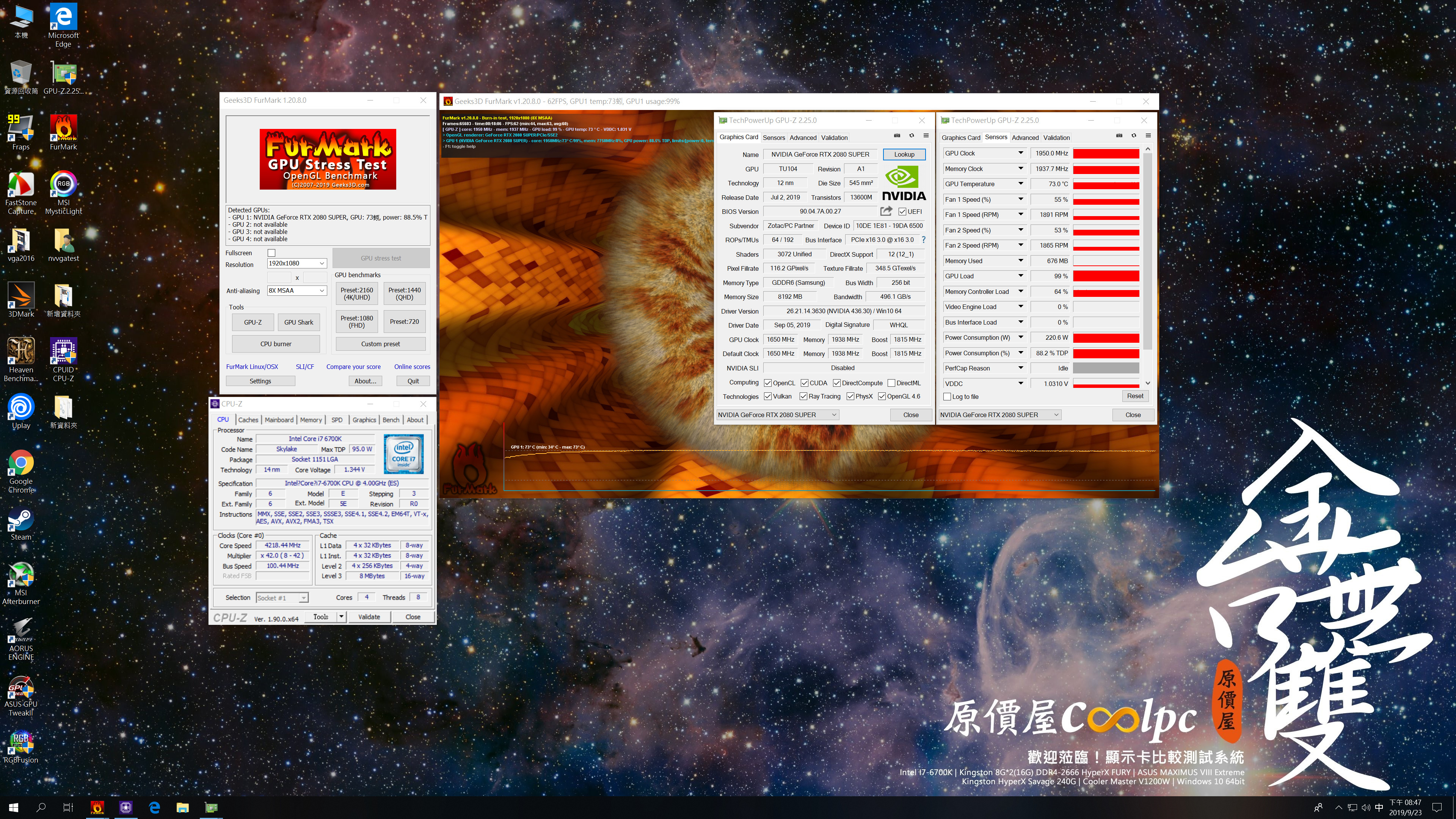Click Validate button in CPU-Z
This screenshot has height=819, width=1456.
[369, 617]
